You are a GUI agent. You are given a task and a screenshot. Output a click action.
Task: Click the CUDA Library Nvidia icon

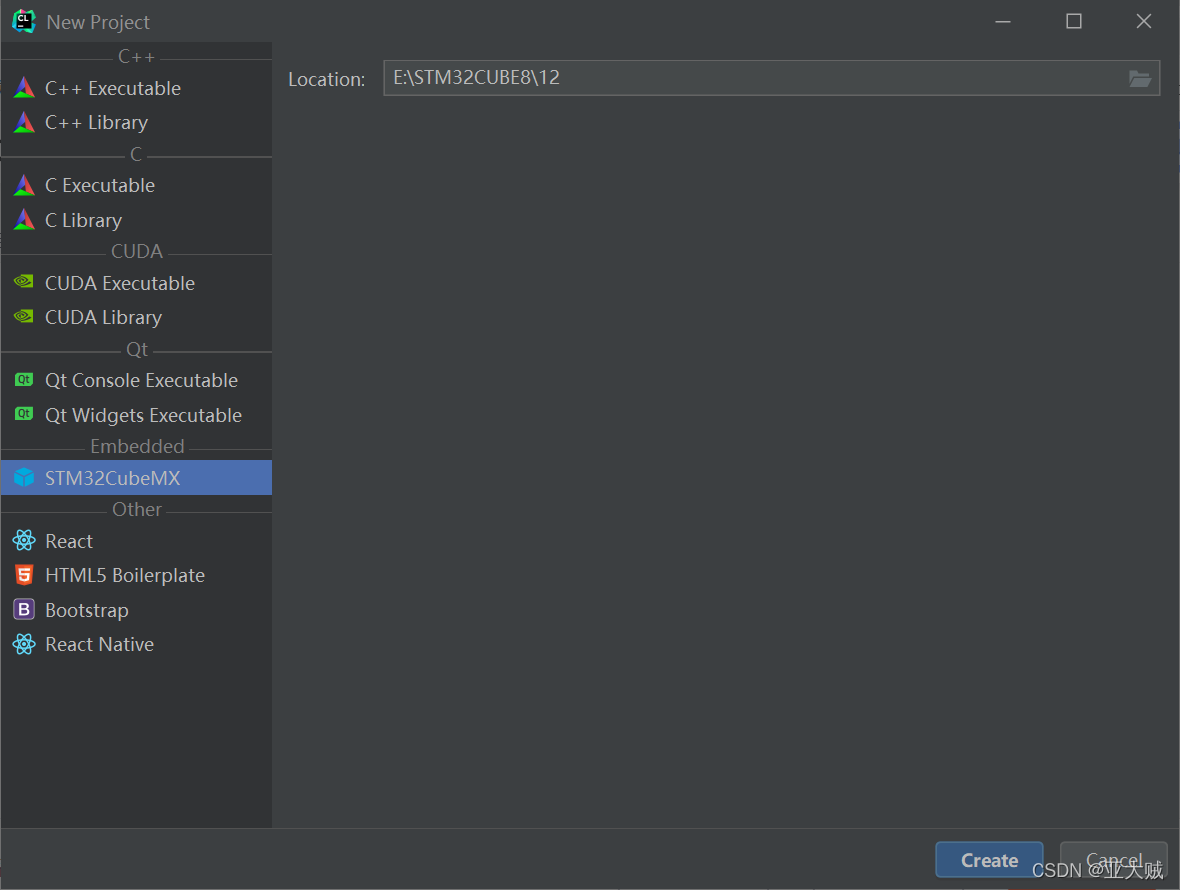click(24, 317)
